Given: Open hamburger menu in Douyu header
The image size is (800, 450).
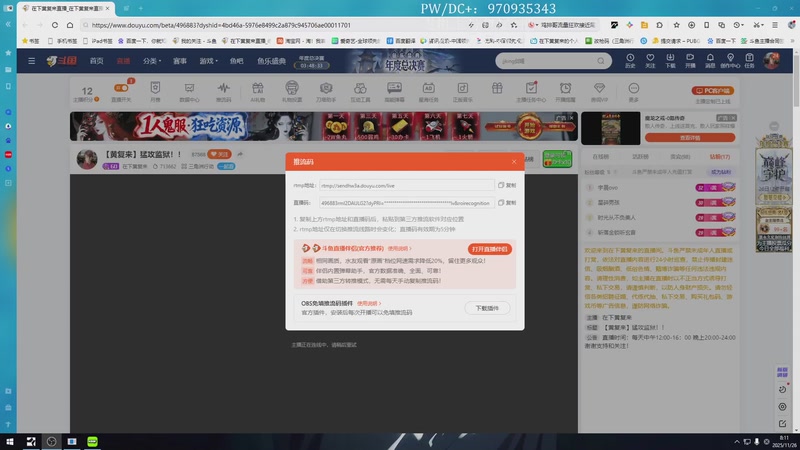Looking at the screenshot, I should tap(32, 61).
